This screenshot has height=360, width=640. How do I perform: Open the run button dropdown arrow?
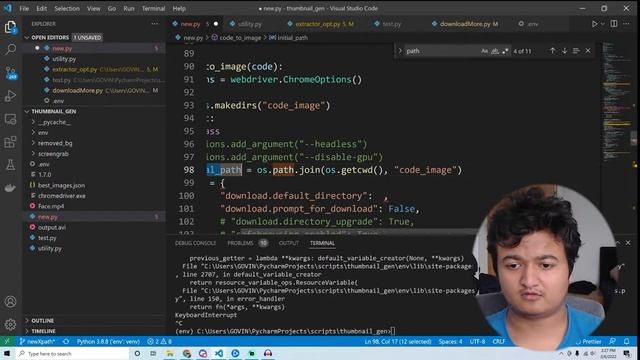click(x=602, y=24)
